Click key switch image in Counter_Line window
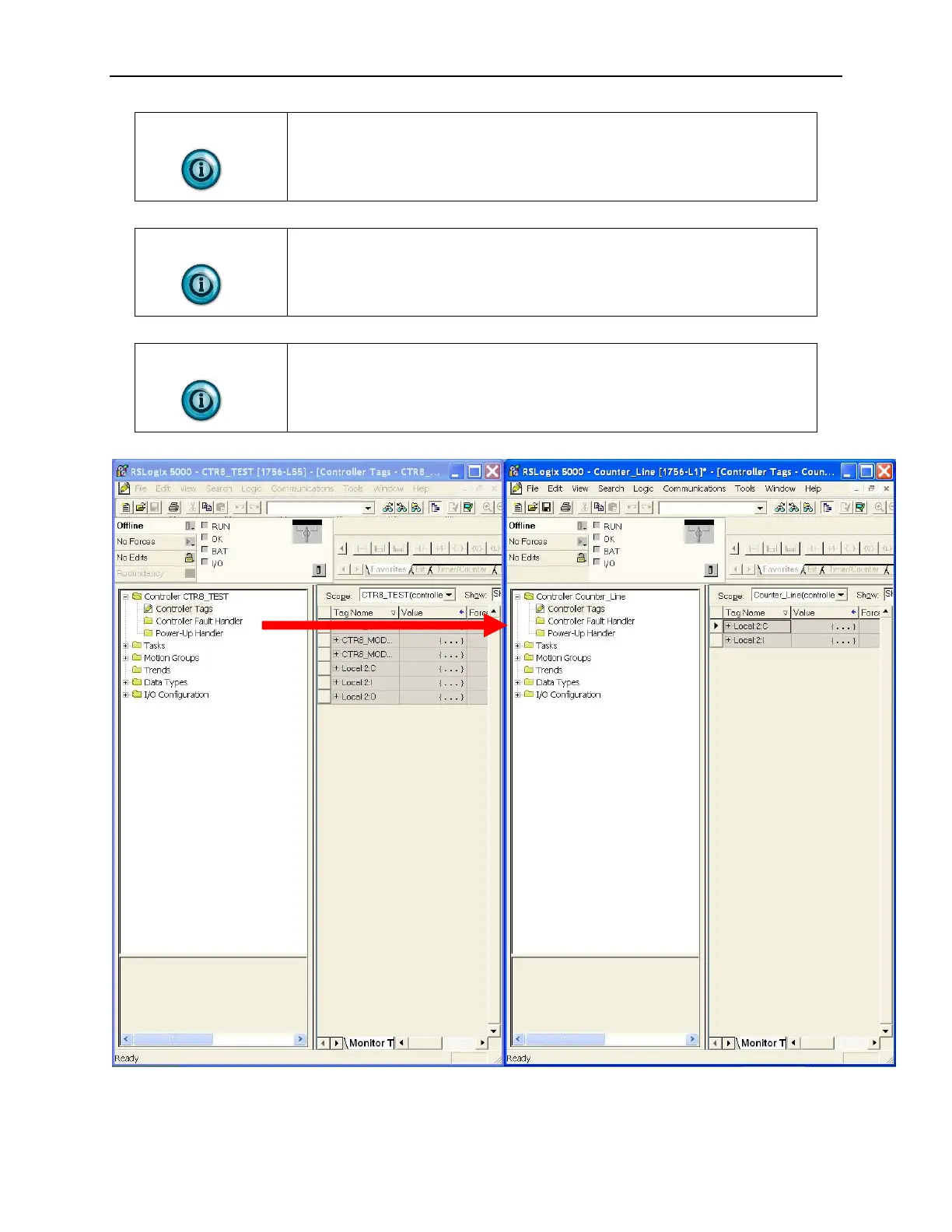 [x=698, y=532]
